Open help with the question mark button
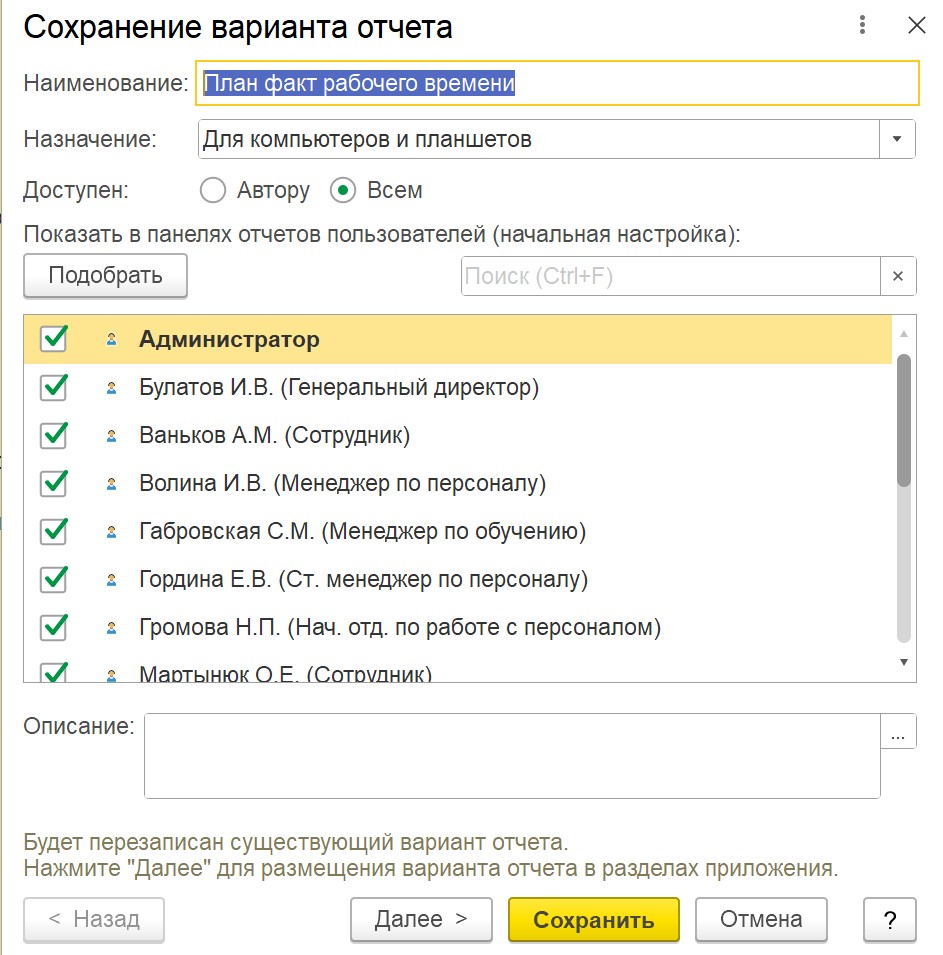This screenshot has height=955, width=943. tap(889, 919)
